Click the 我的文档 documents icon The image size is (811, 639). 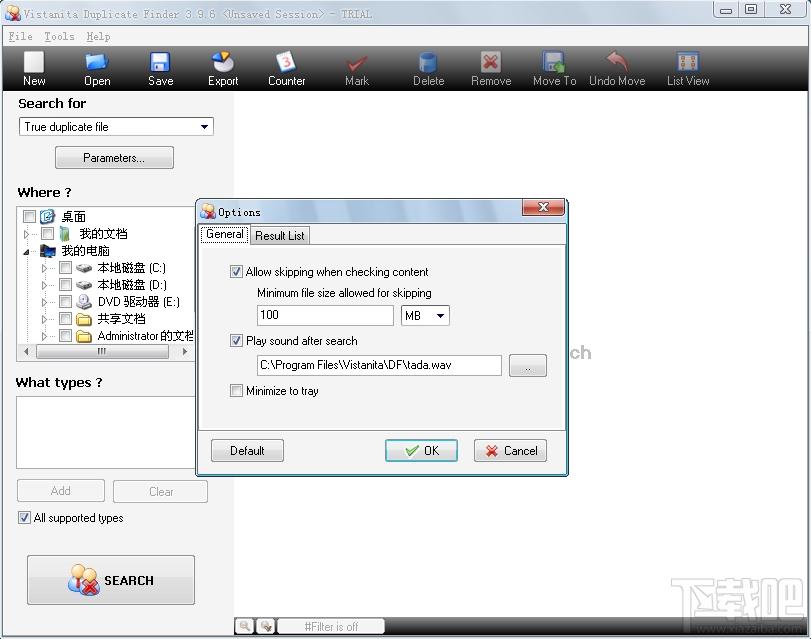coord(65,234)
